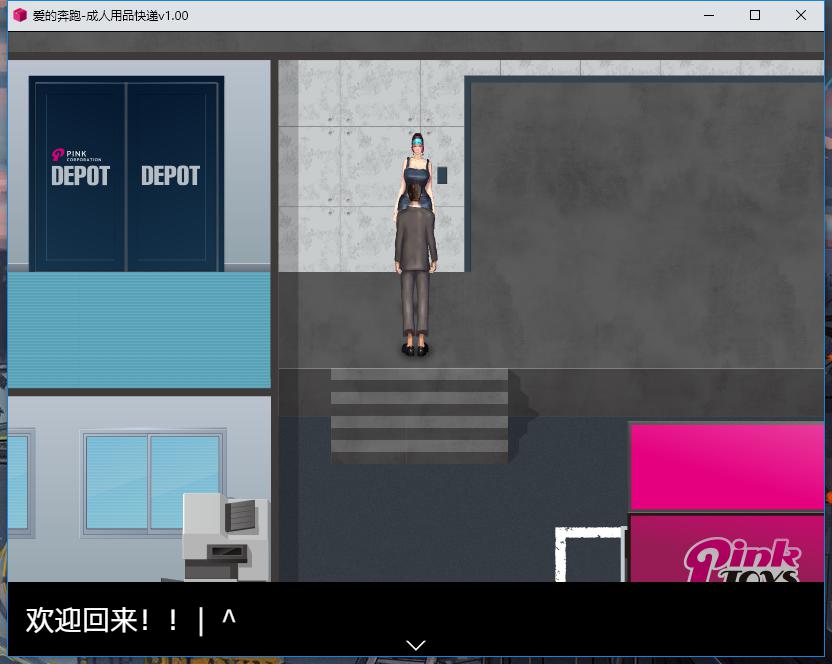Click the dialogue text 欢迎回来！！
The image size is (832, 664).
(102, 619)
